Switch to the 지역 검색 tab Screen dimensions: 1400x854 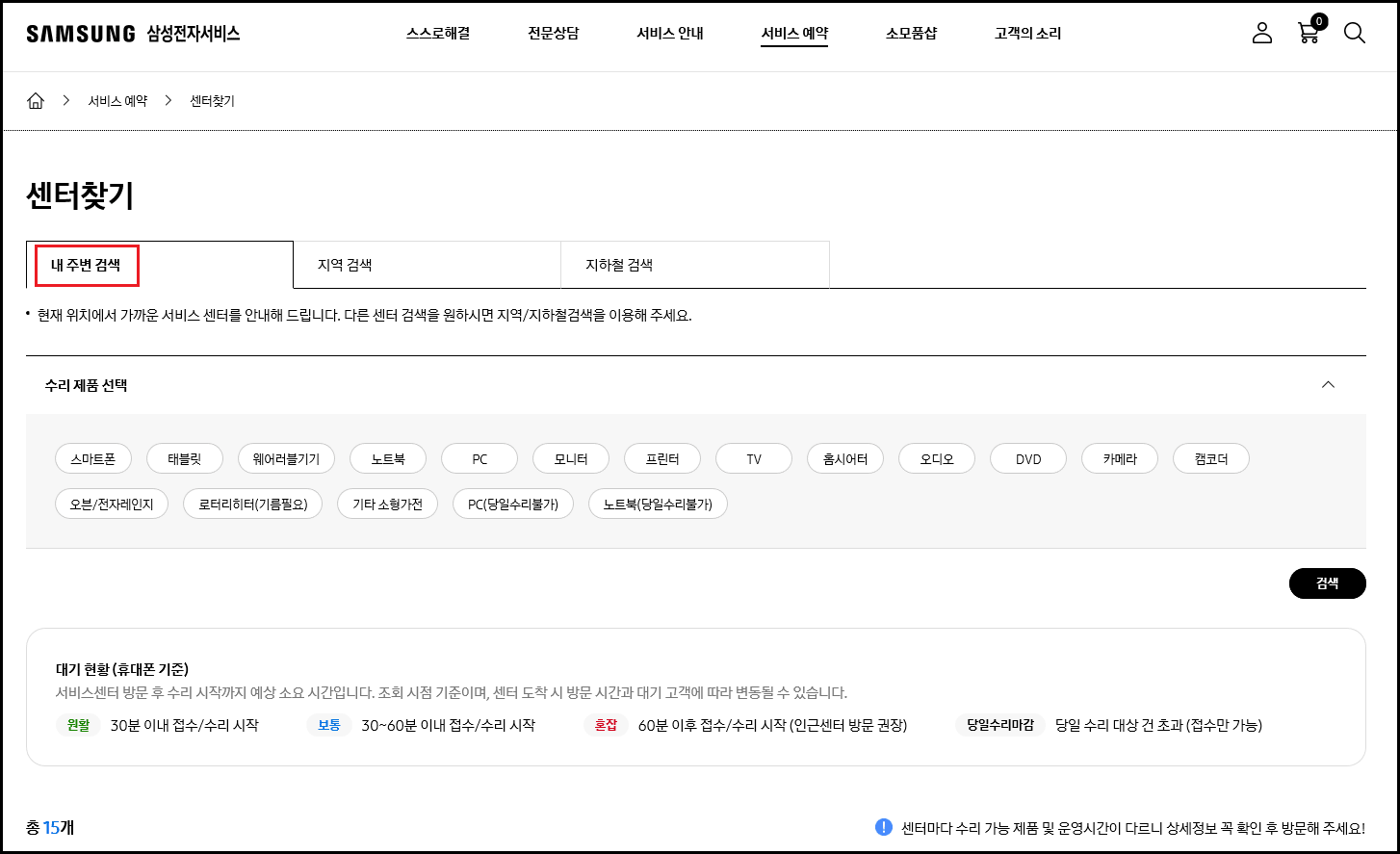pos(427,265)
